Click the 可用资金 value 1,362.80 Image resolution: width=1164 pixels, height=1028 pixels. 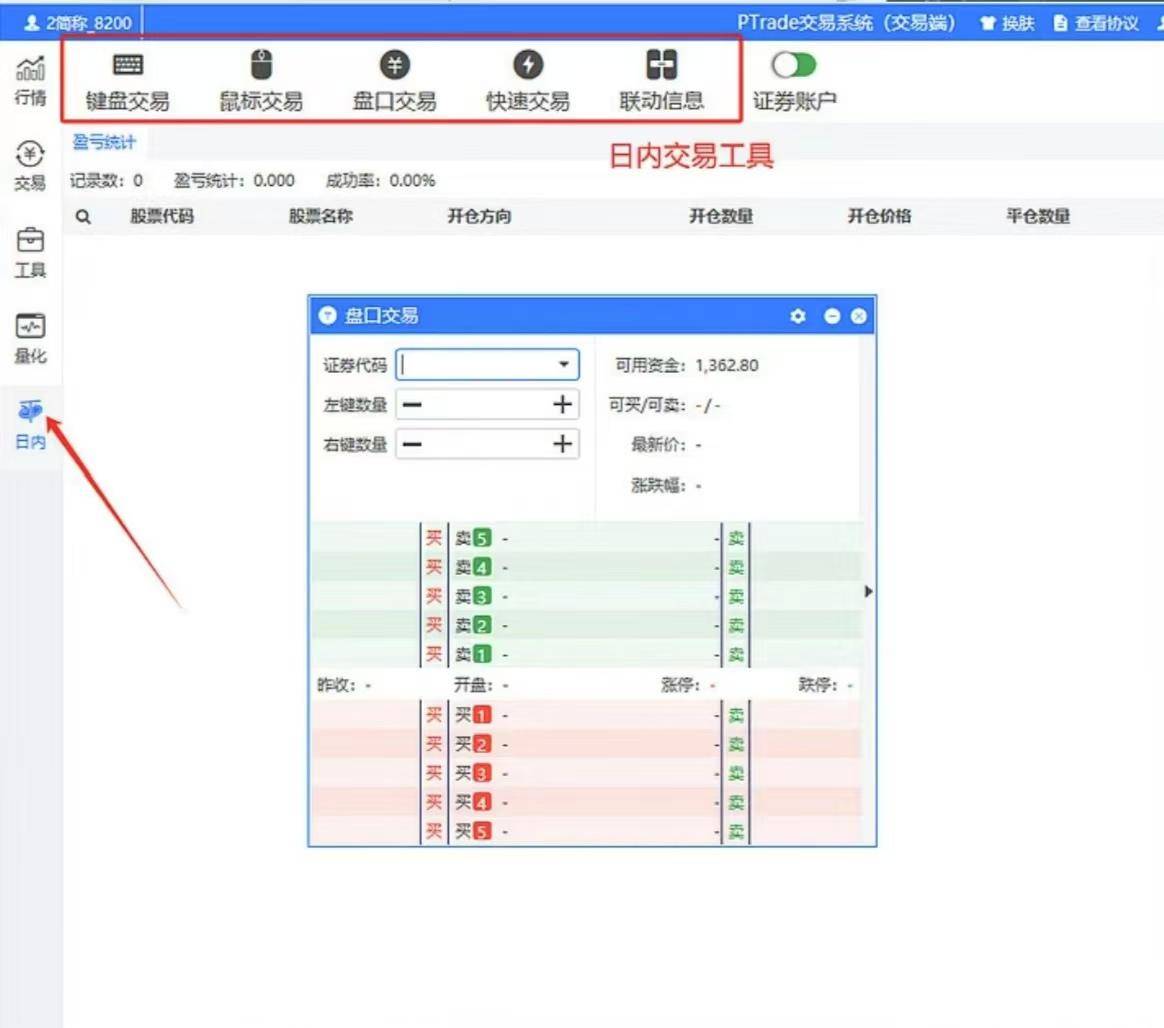pos(727,365)
